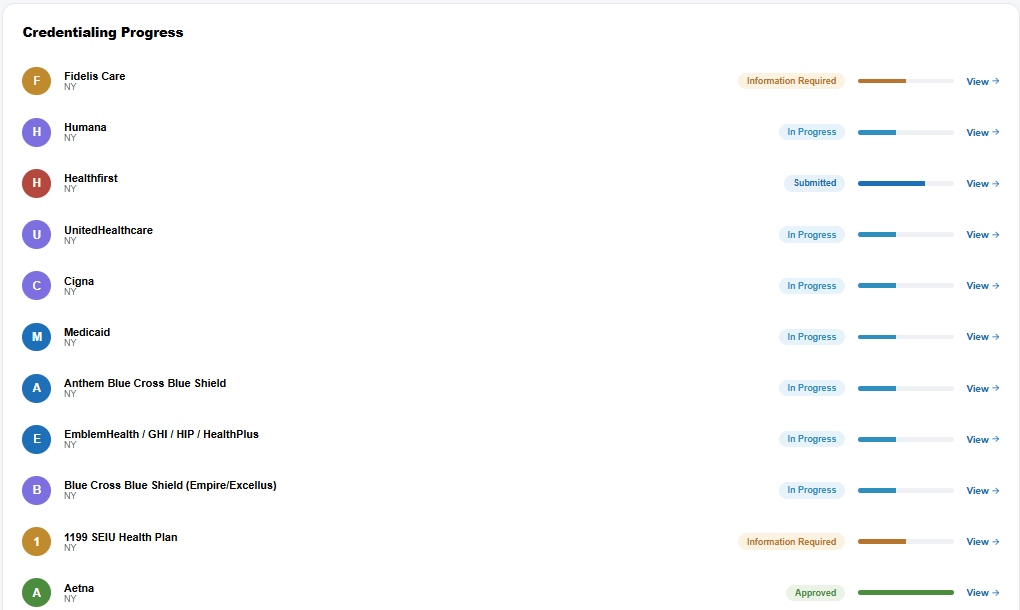Screen dimensions: 1020x610
Task: Click the Healthfirst avatar icon
Action: [36, 183]
